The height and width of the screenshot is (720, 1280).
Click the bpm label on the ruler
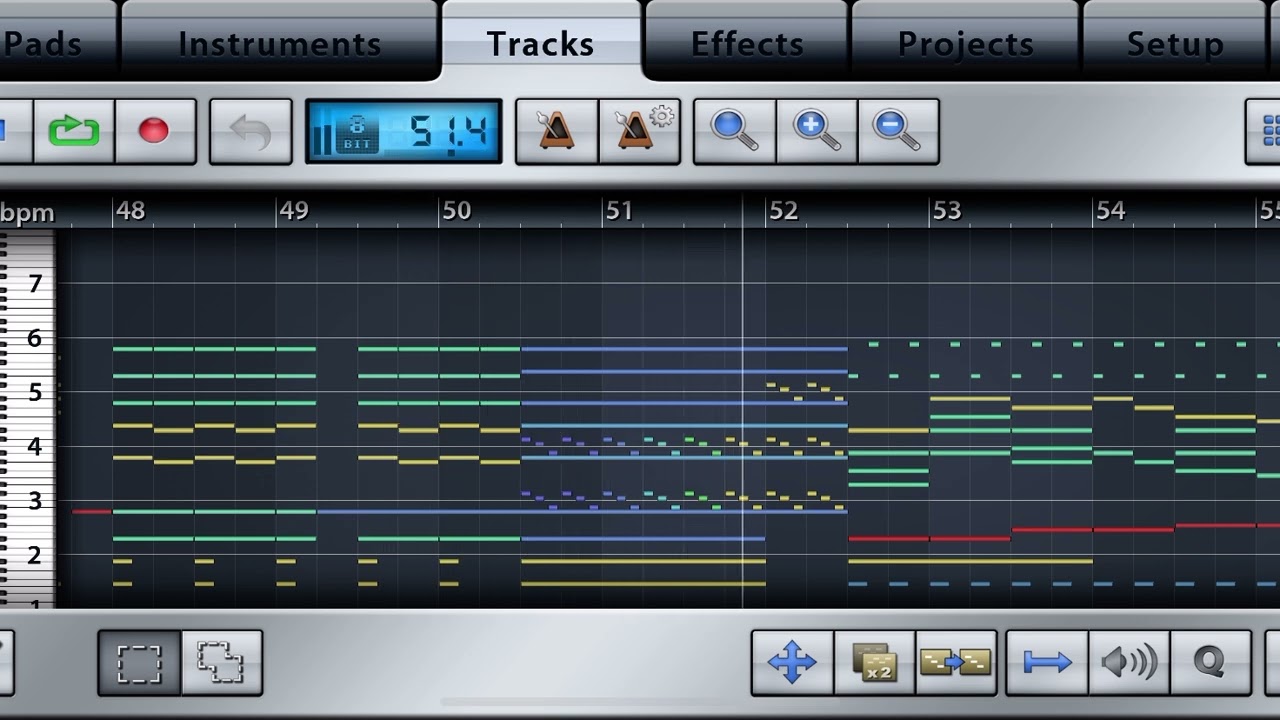(27, 213)
